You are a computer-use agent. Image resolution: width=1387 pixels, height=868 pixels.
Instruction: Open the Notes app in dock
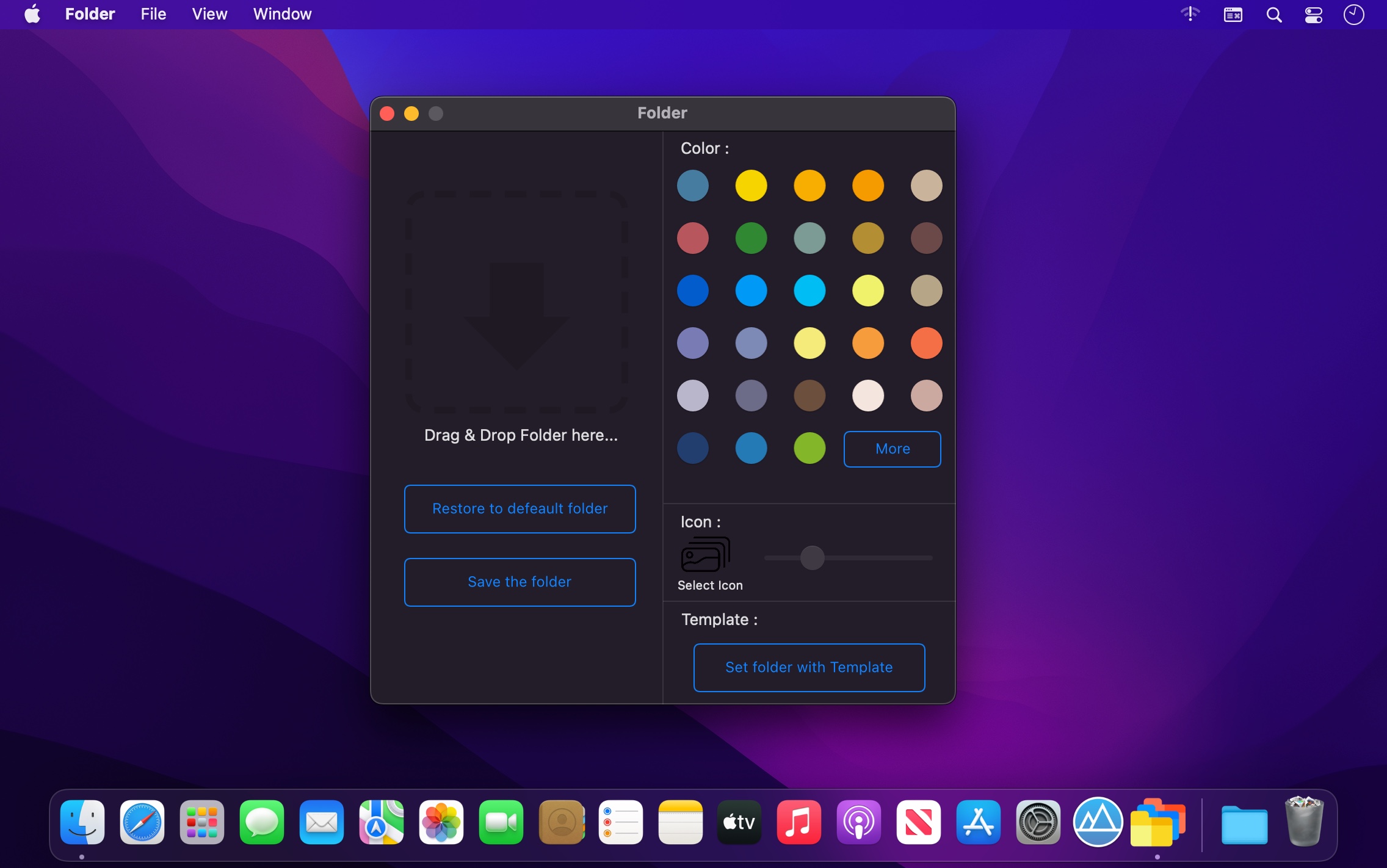coord(681,822)
